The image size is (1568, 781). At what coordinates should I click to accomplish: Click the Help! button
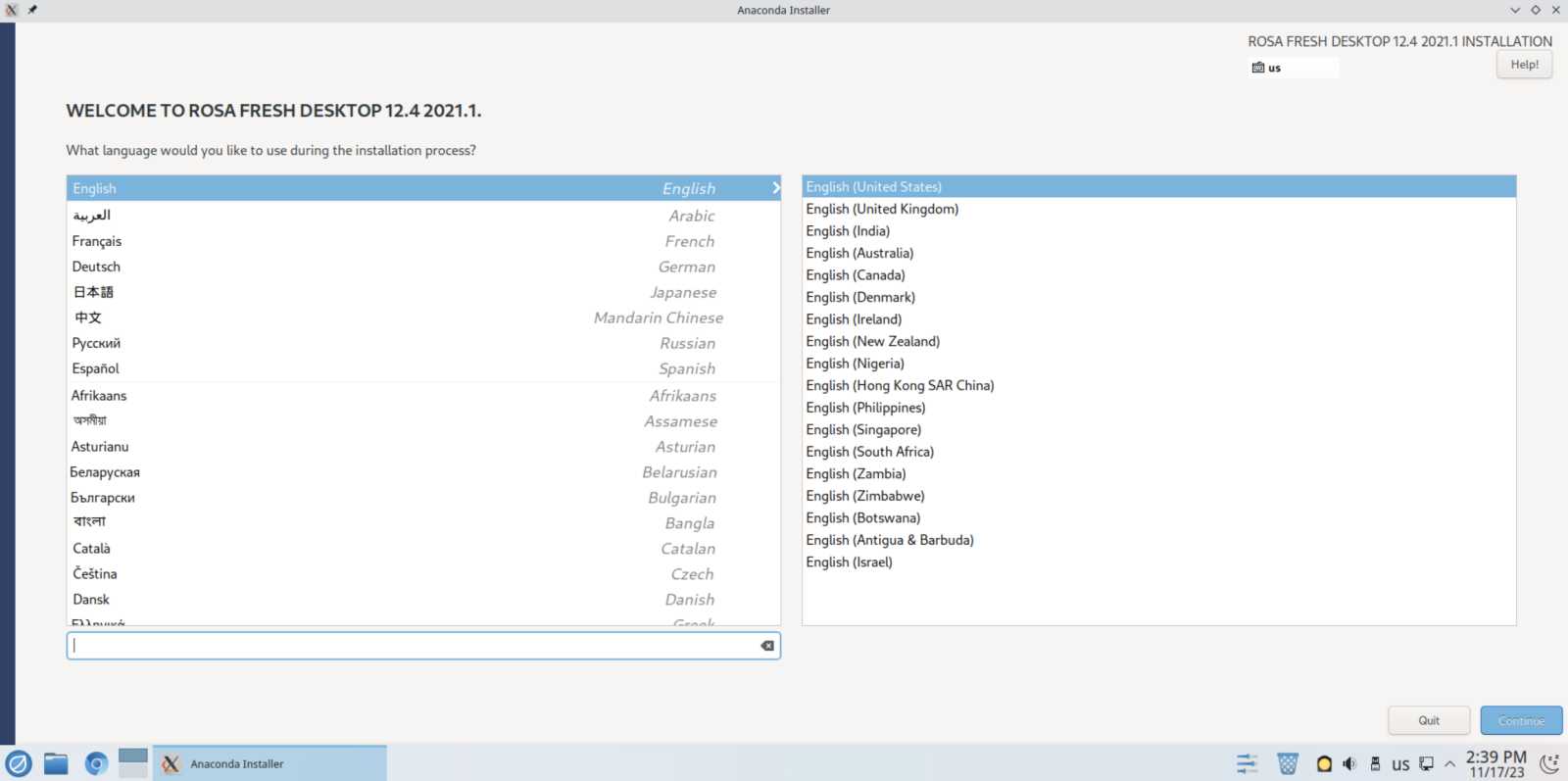[x=1524, y=65]
